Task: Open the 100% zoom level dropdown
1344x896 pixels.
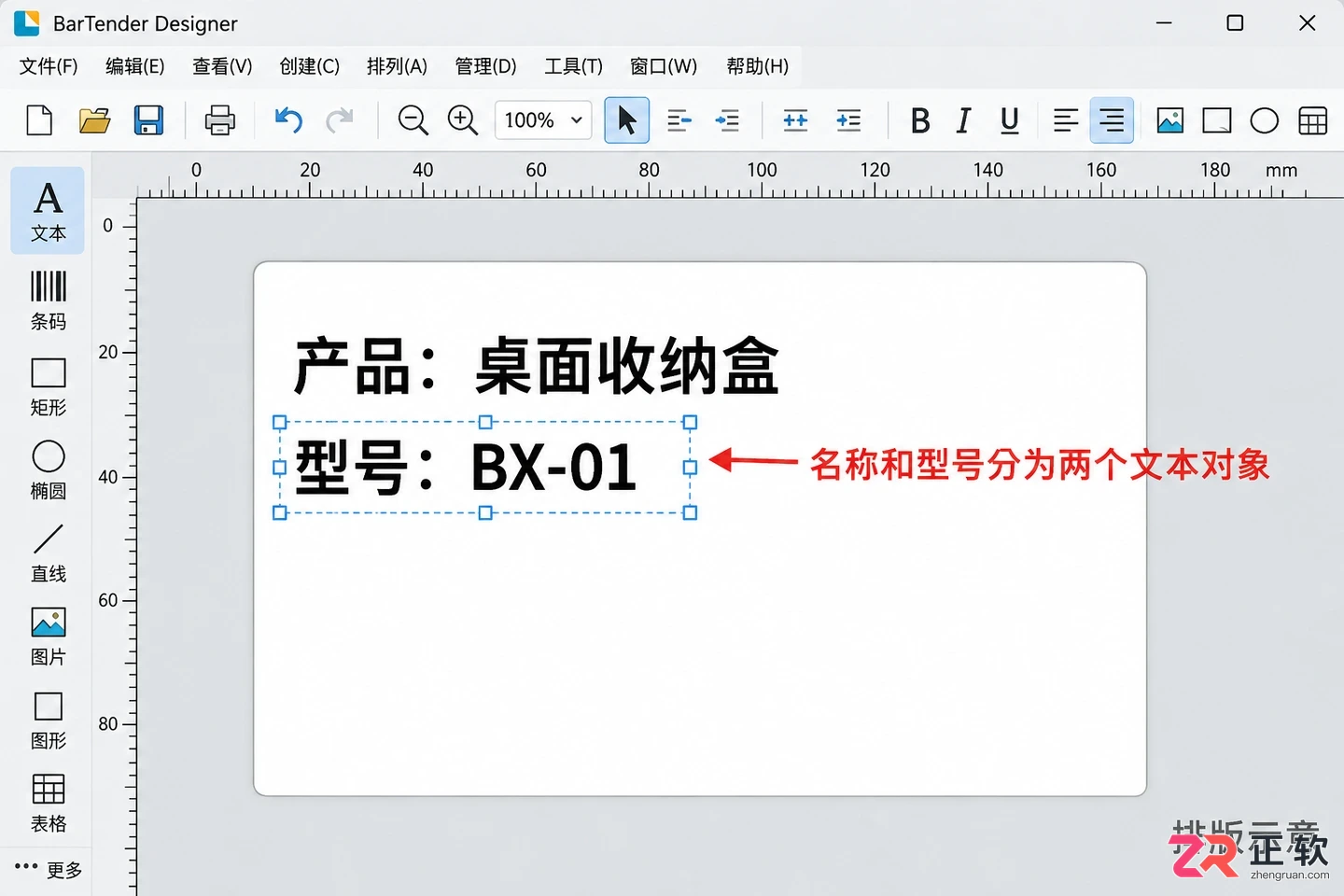Action: tap(543, 120)
